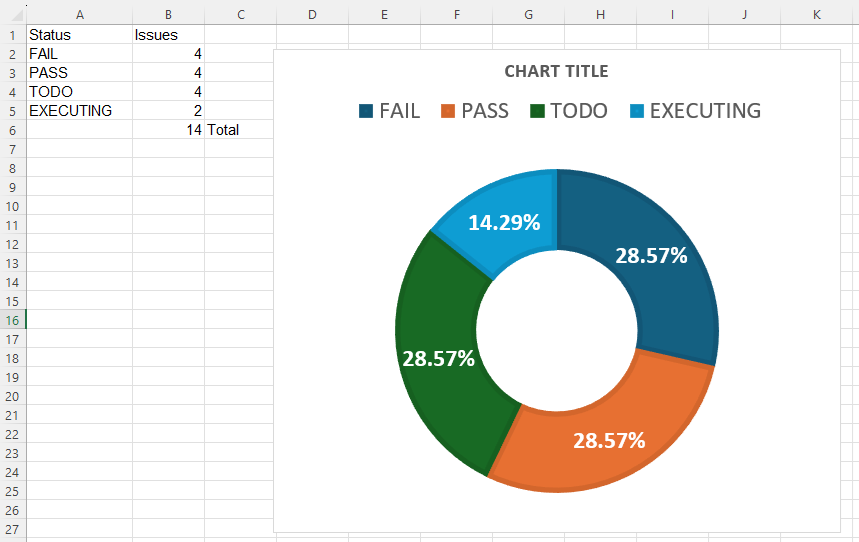
Task: Select column J header
Action: 744,15
